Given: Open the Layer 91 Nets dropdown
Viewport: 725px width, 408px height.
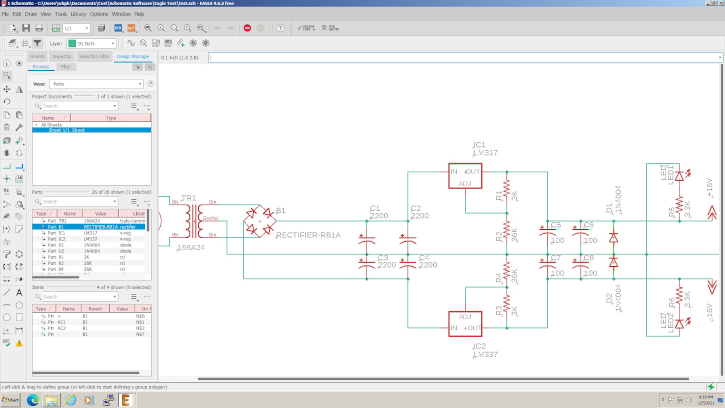Looking at the screenshot, I should [91, 43].
